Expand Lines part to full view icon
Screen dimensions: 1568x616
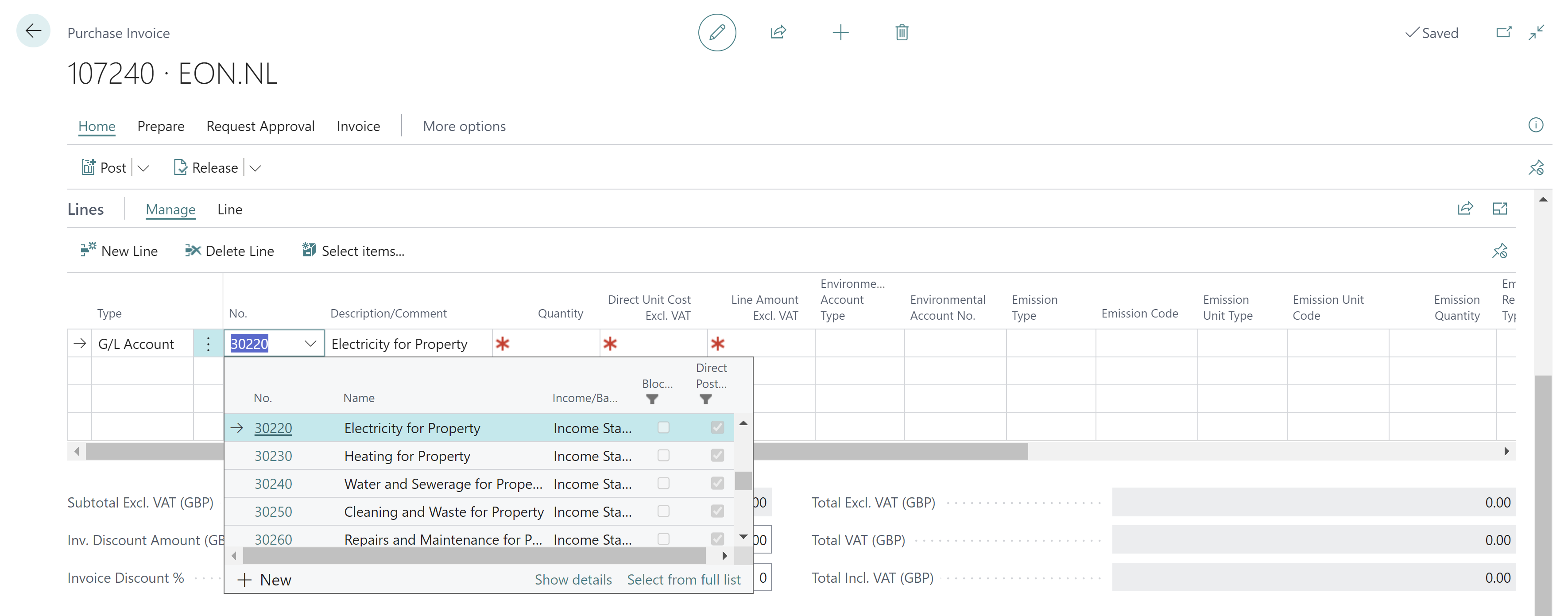tap(1499, 209)
